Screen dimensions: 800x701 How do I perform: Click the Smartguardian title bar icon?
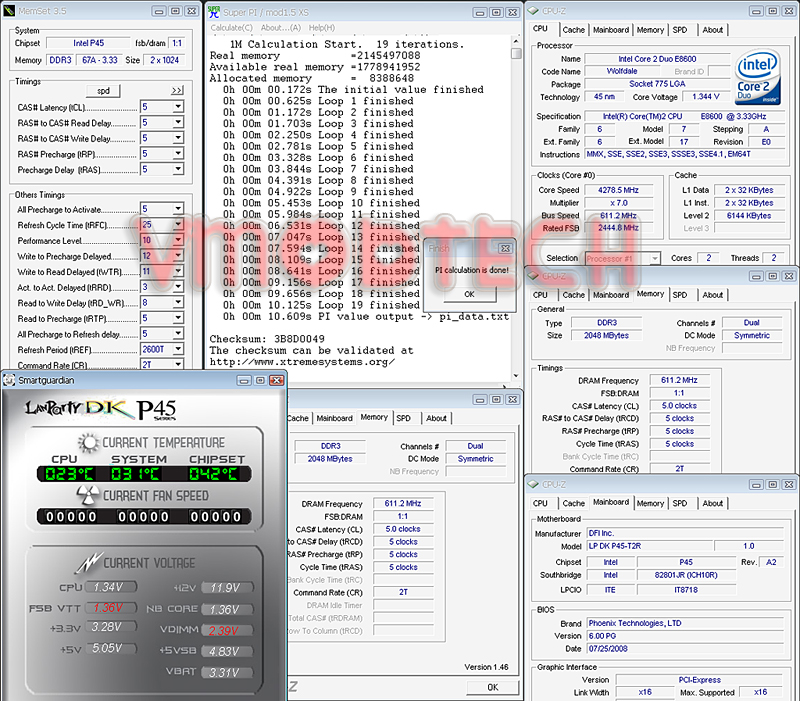9,380
